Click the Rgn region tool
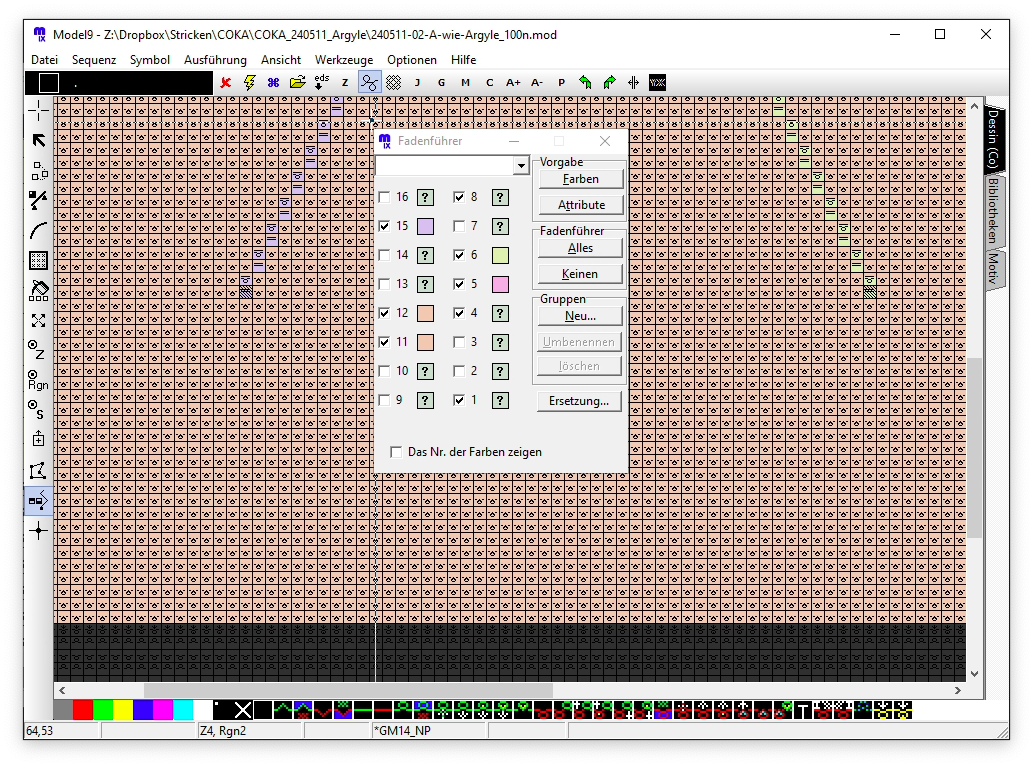 tap(39, 380)
